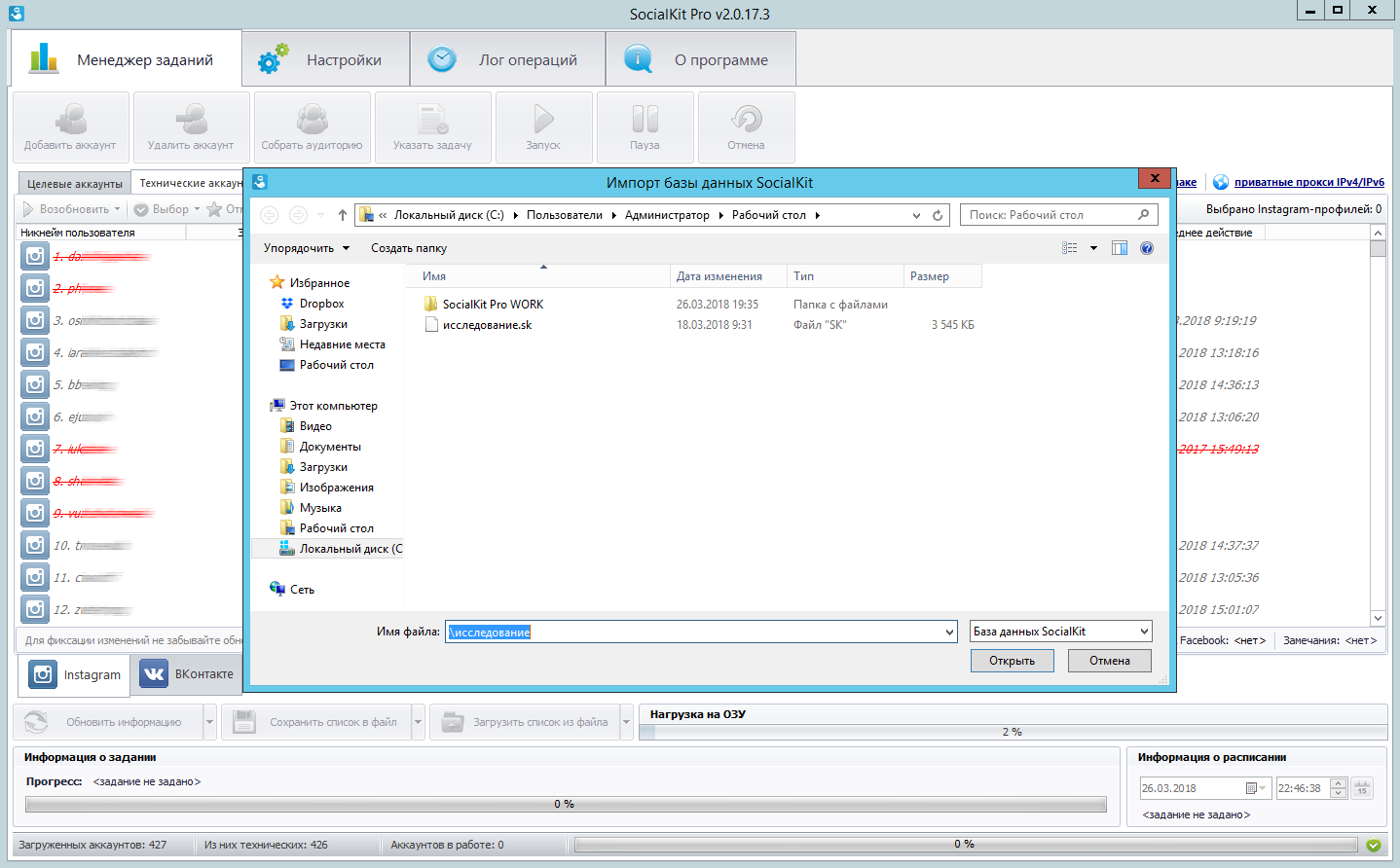
Task: Expand the Обновить информацию dropdown arrow
Action: tap(209, 722)
